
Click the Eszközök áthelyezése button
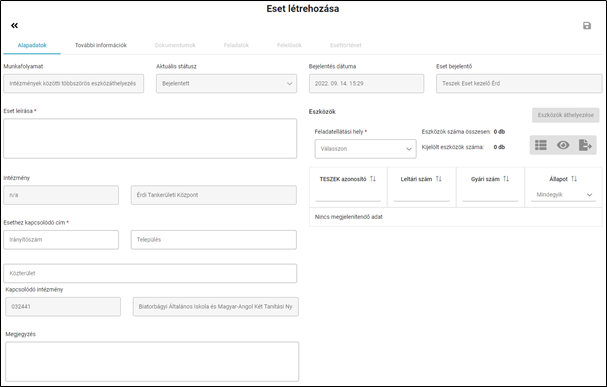coord(566,115)
